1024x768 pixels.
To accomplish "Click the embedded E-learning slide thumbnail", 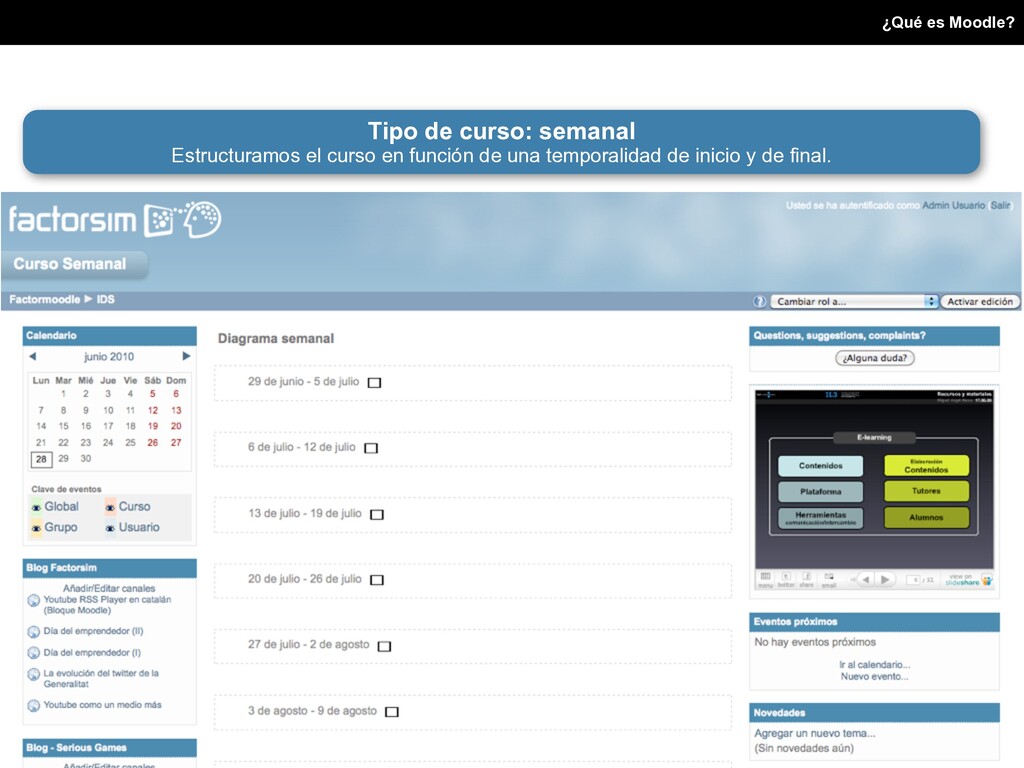I will [874, 480].
